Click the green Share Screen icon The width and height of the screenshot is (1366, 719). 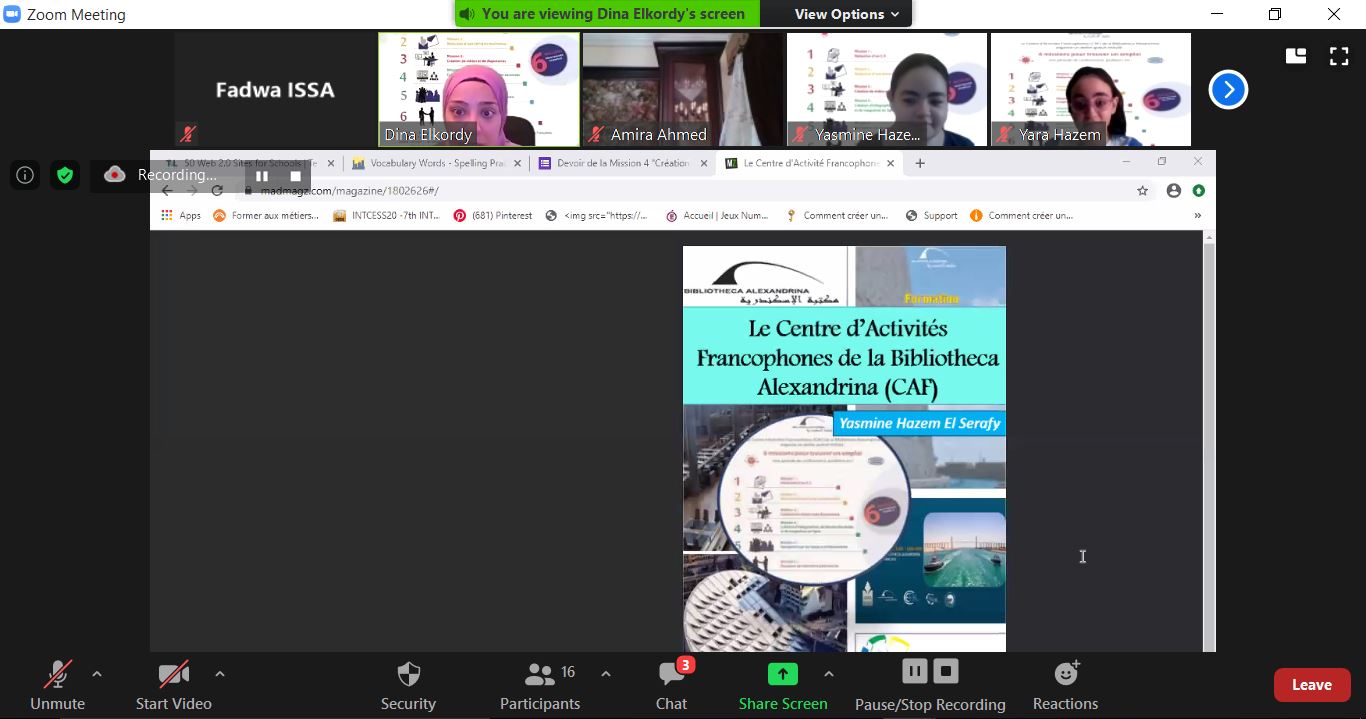click(782, 674)
